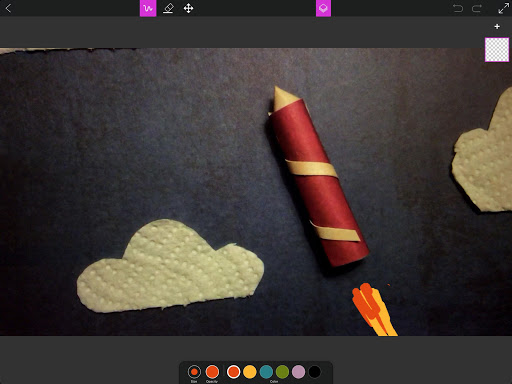Select the eraser tool
512x384 pixels.
[168, 8]
